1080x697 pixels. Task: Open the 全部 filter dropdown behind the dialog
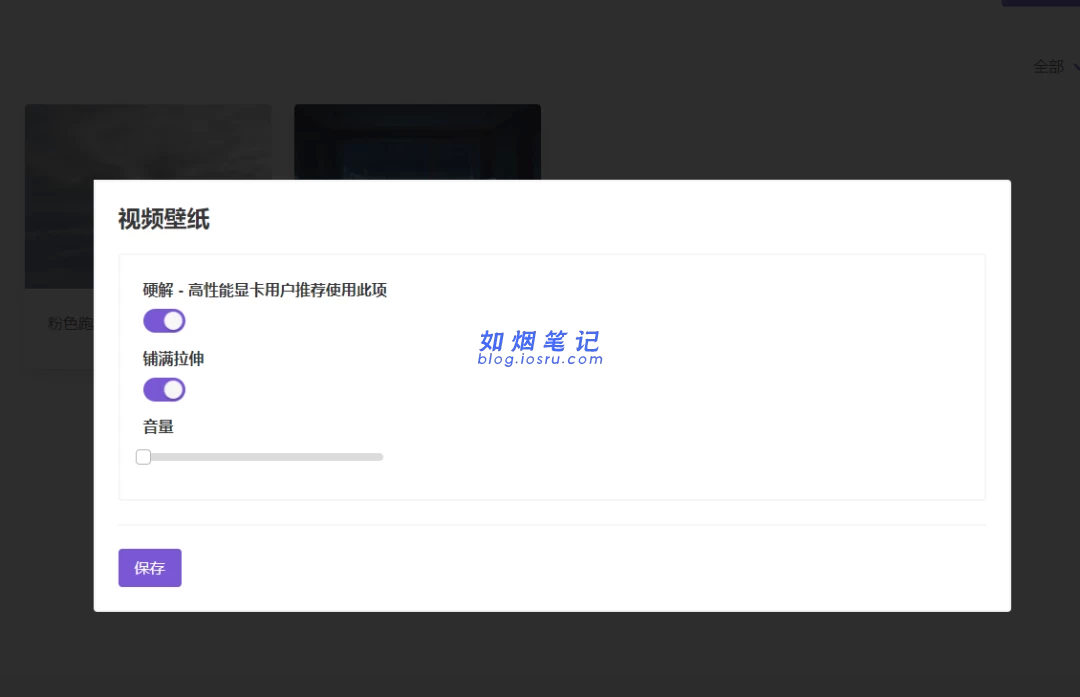tap(1056, 67)
